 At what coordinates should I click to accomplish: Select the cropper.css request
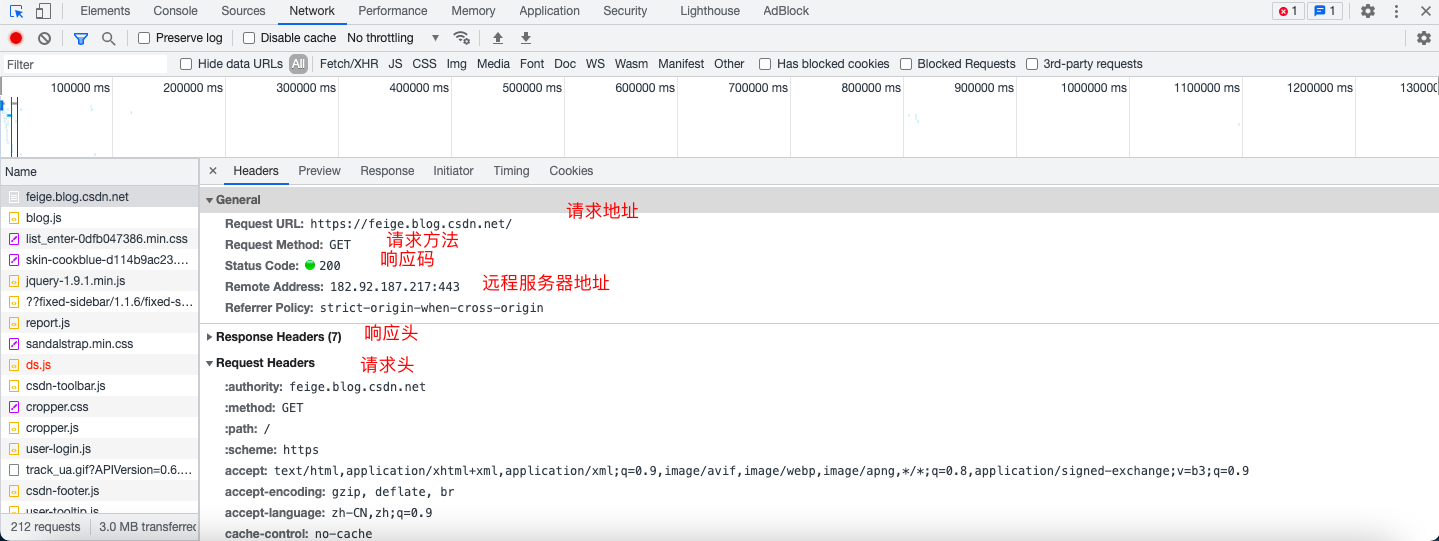[100, 407]
